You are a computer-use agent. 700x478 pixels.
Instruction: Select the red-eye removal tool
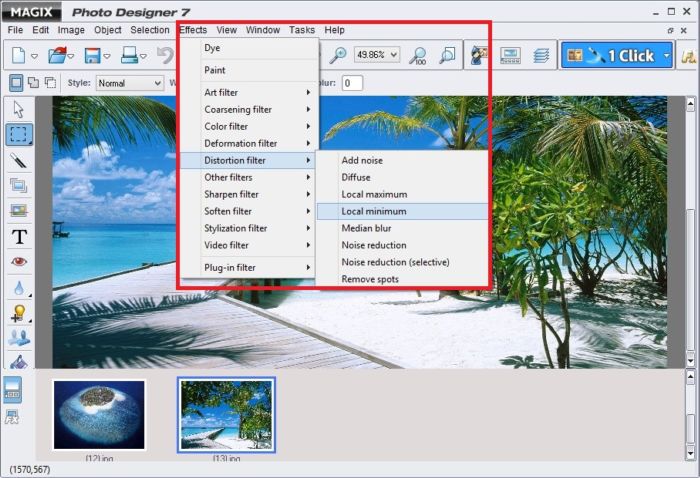pos(18,262)
